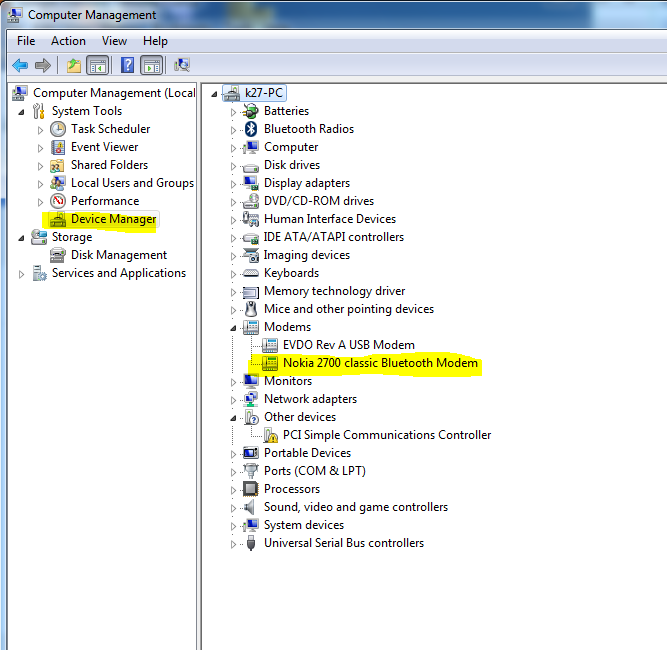The image size is (667, 650).
Task: Click the blue Help question mark icon
Action: point(127,66)
